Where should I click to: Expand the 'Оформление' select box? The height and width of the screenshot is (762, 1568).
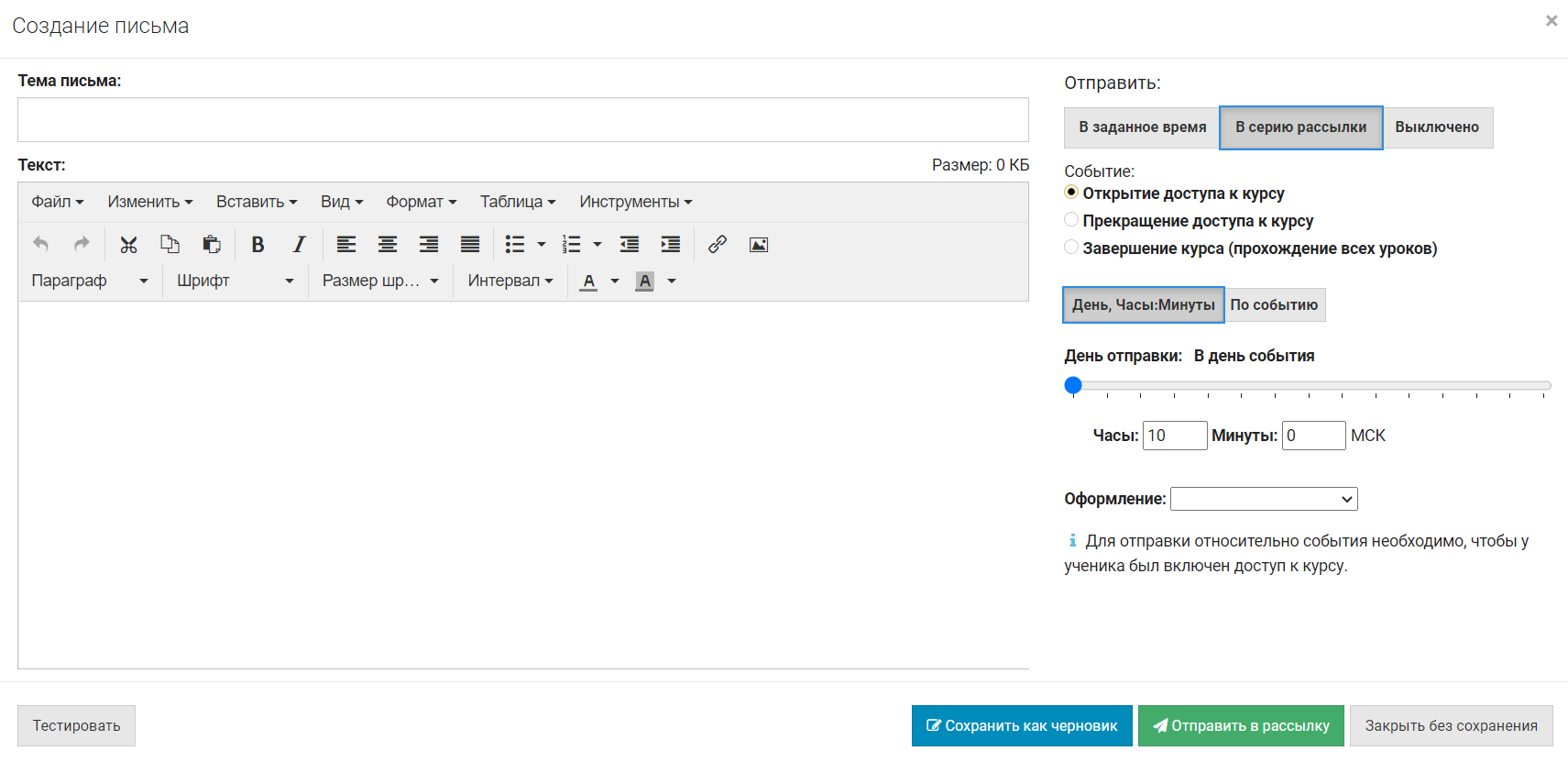tap(1264, 499)
